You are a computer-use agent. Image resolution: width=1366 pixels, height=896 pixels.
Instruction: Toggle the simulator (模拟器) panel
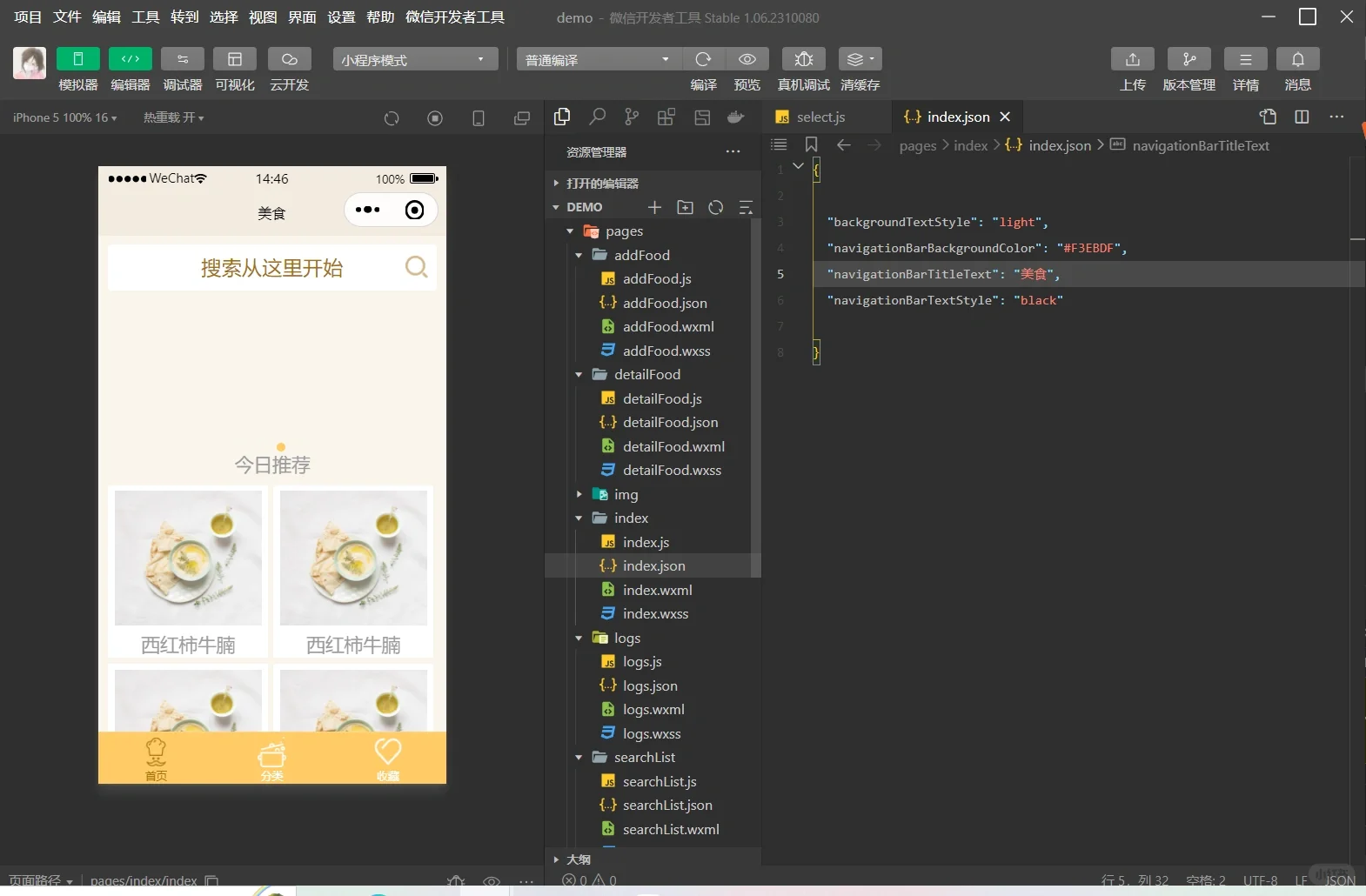(x=77, y=59)
